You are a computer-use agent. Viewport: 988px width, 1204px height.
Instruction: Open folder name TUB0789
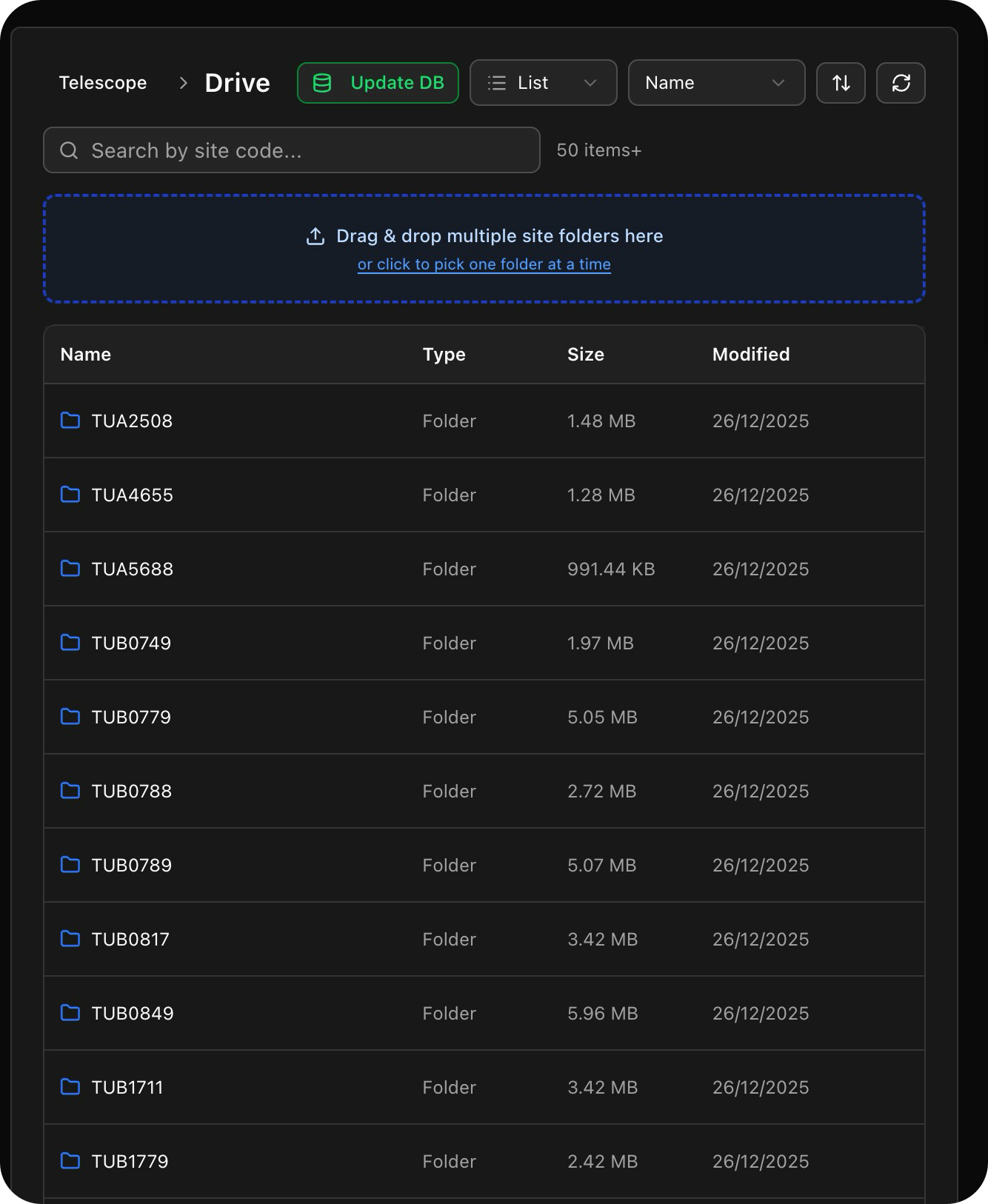point(132,866)
